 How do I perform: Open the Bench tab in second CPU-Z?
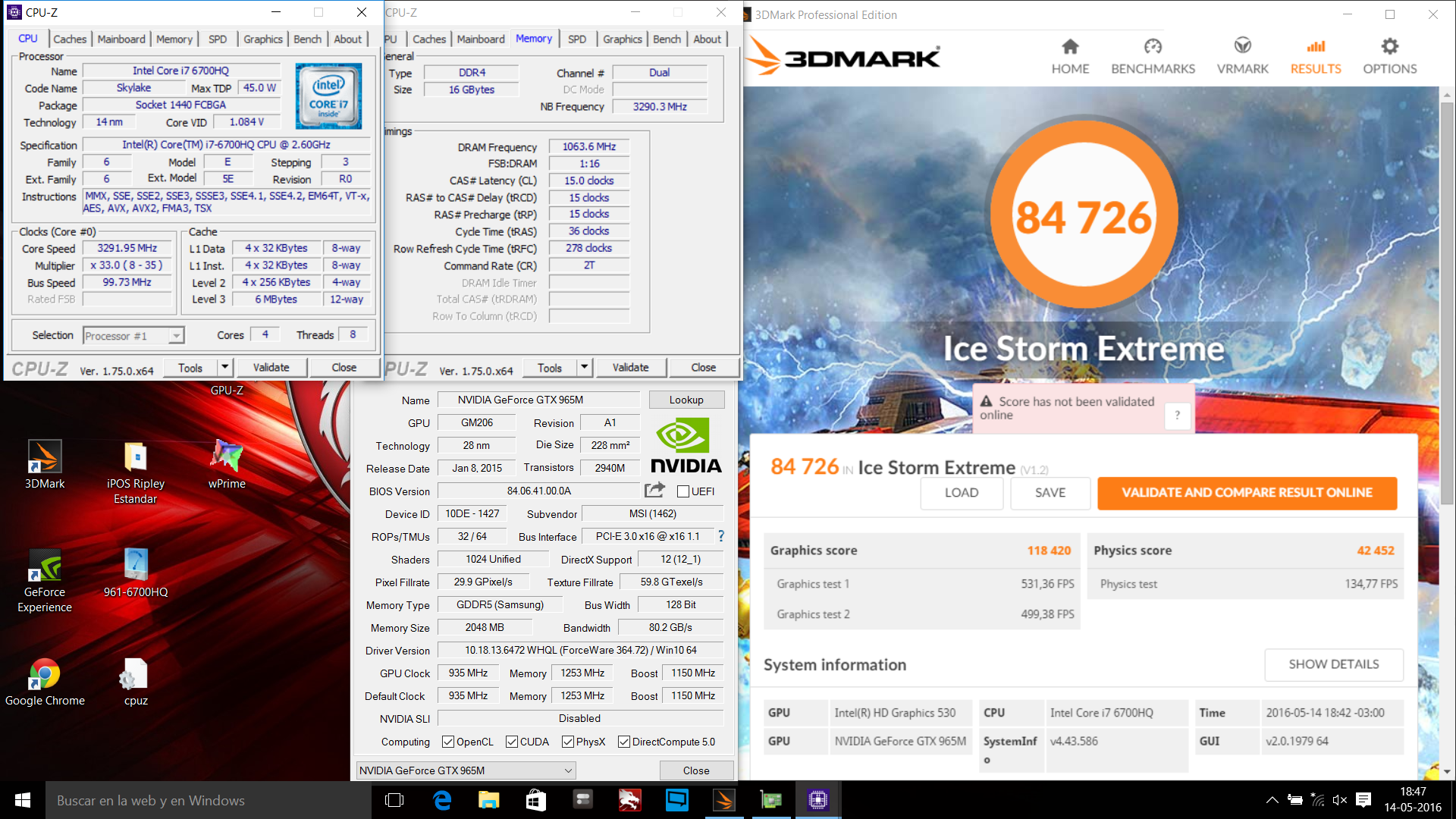667,39
